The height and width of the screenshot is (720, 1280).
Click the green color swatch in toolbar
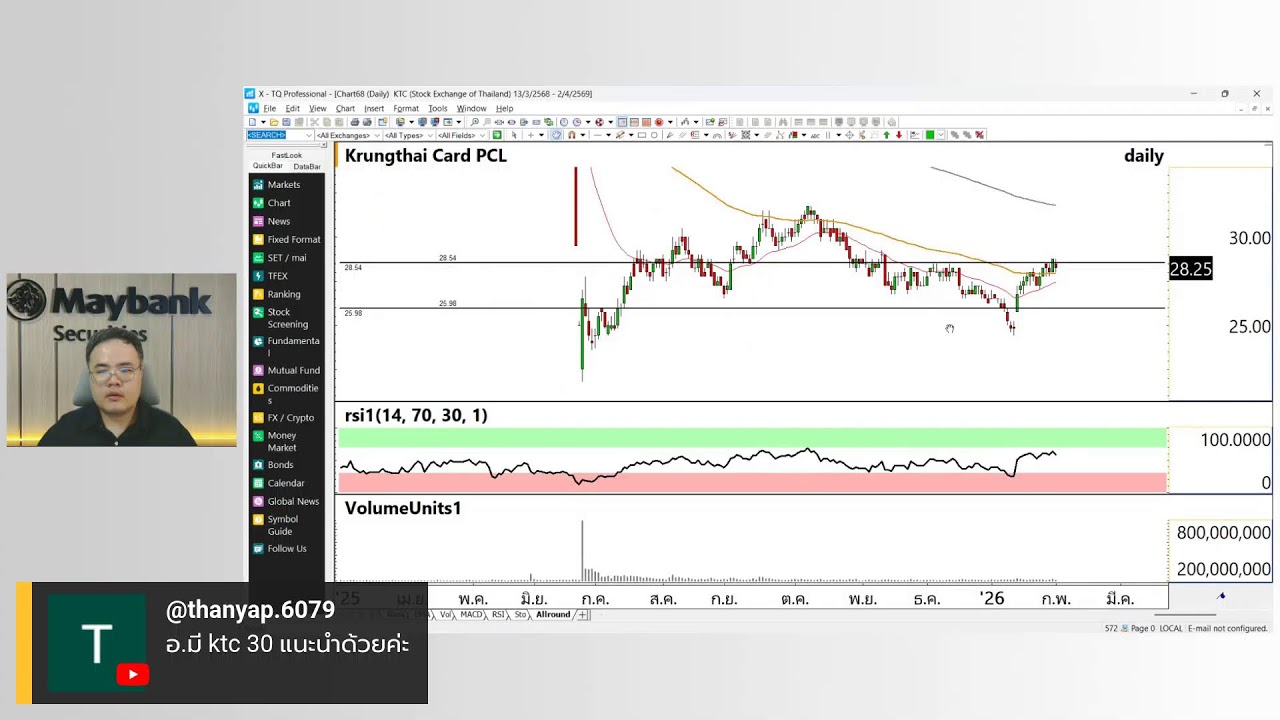pyautogui.click(x=930, y=135)
